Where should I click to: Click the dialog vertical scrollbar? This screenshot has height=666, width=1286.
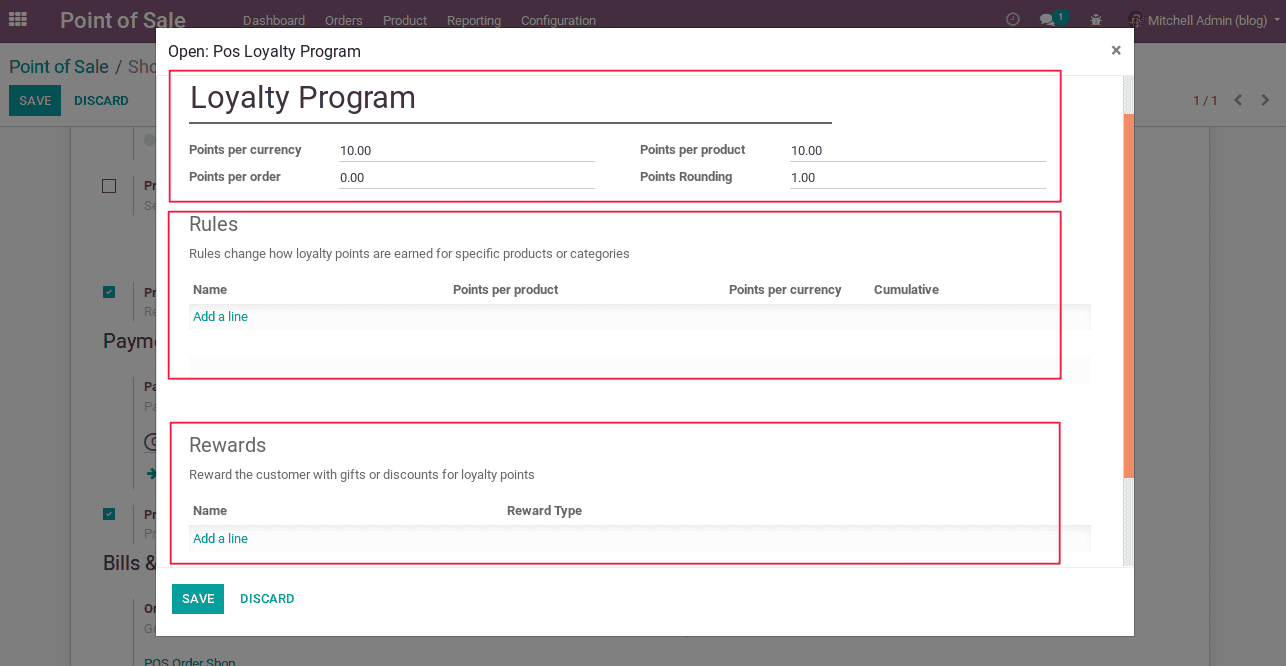(1129, 295)
